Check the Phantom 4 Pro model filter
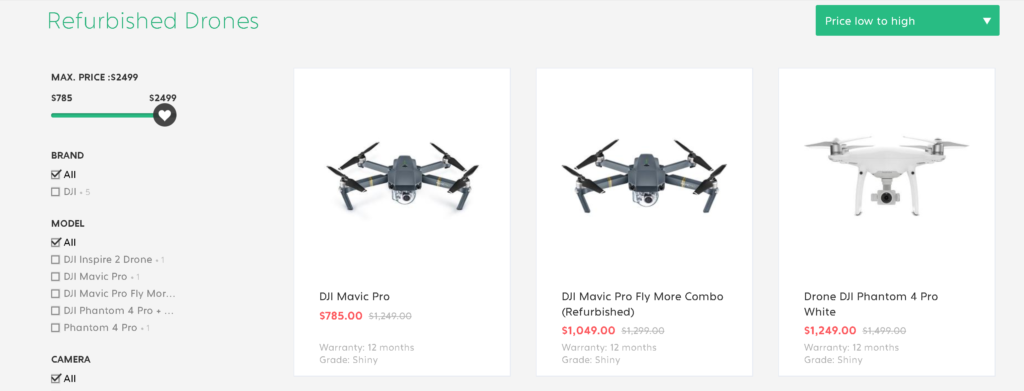The width and height of the screenshot is (1024, 391). point(56,328)
